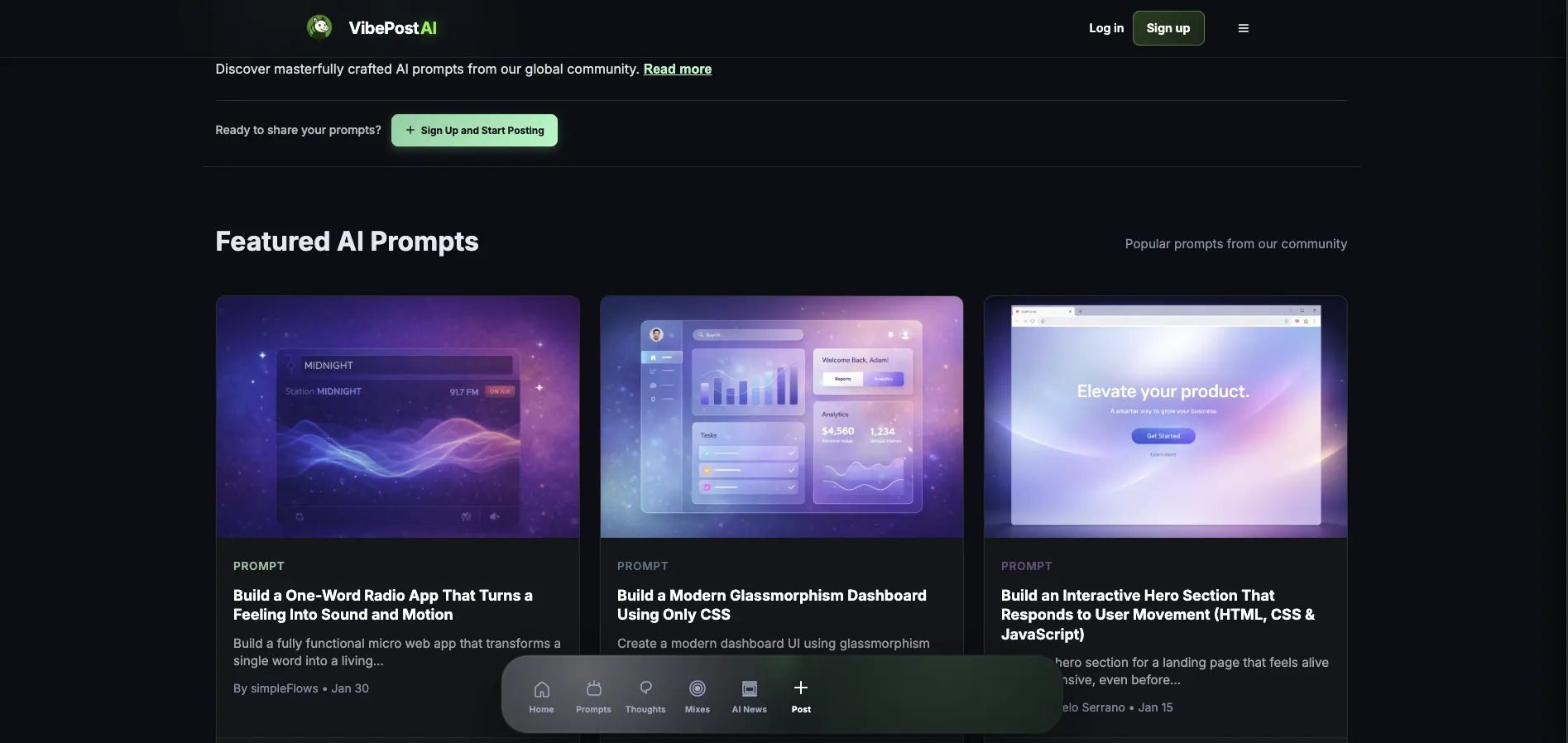Open the glassmorphism dashboard thumbnail

pos(782,417)
